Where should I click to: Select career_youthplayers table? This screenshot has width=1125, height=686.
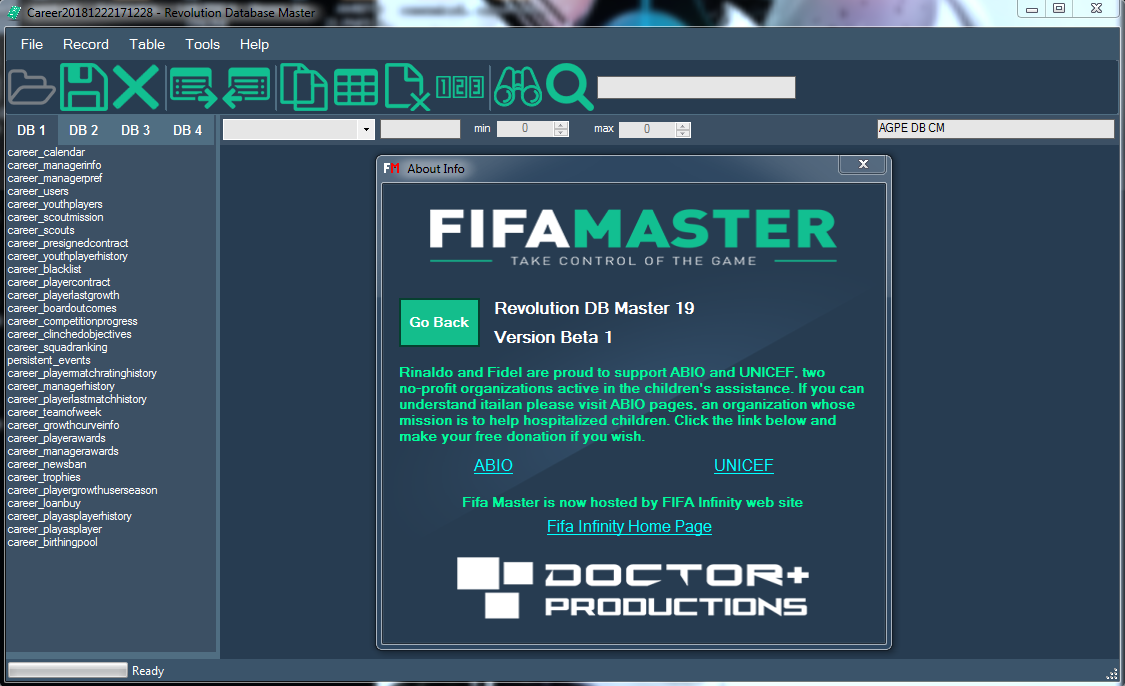click(55, 204)
